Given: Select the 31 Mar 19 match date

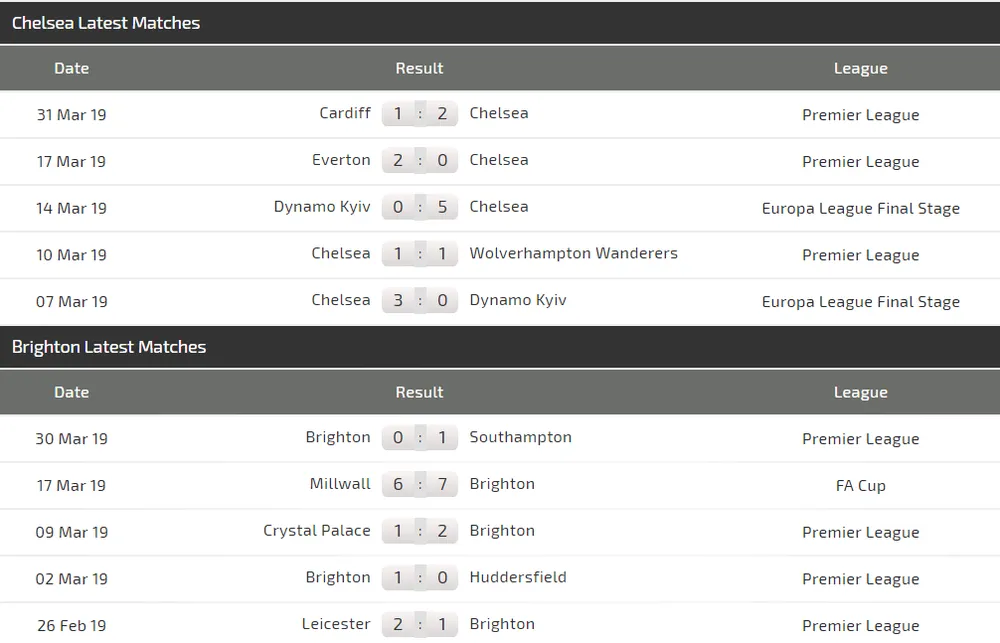Looking at the screenshot, I should click(x=71, y=114).
